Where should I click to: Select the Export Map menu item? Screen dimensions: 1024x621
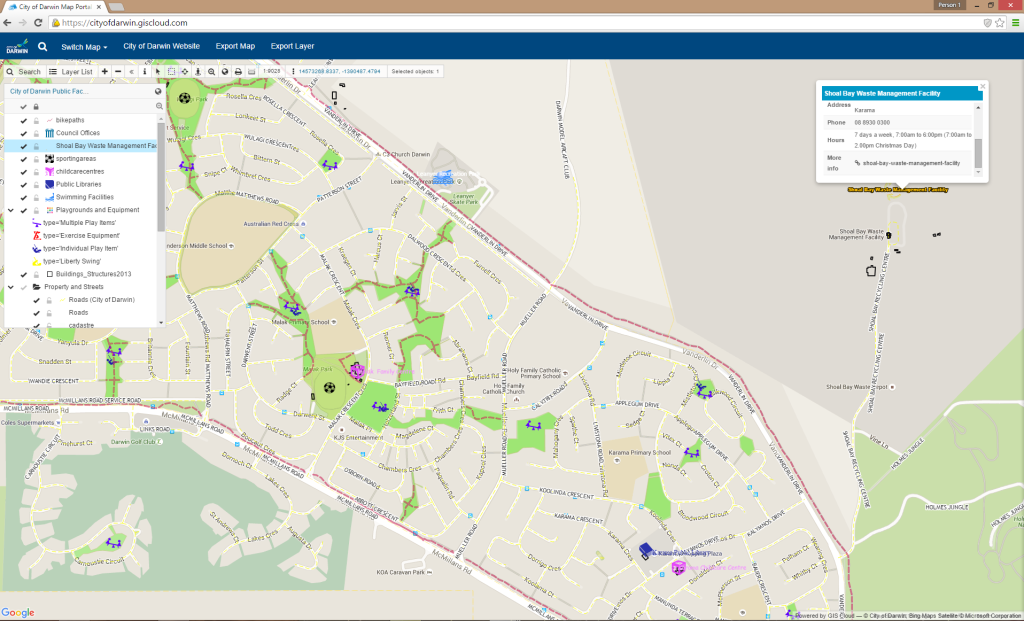pos(235,46)
